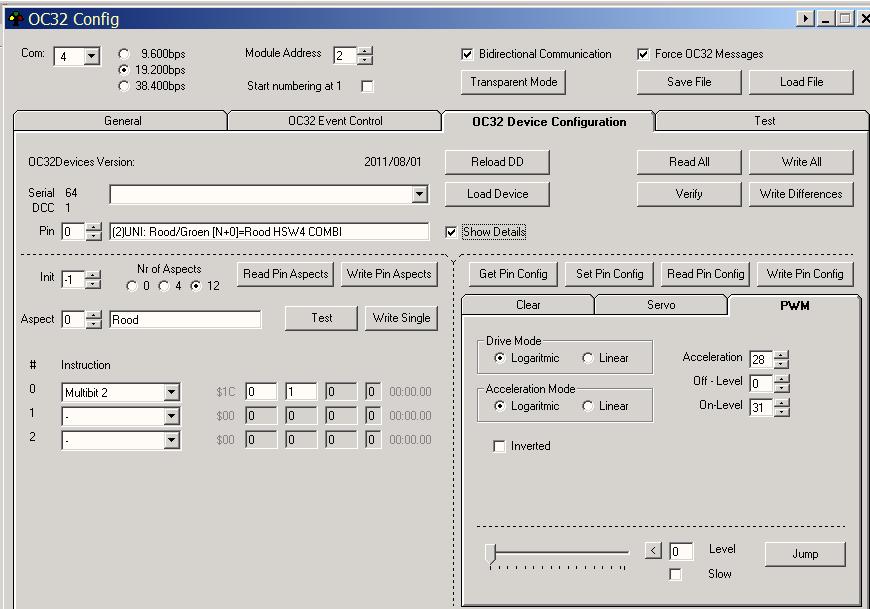Open the Com port dropdown
870x609 pixels.
pyautogui.click(x=91, y=56)
